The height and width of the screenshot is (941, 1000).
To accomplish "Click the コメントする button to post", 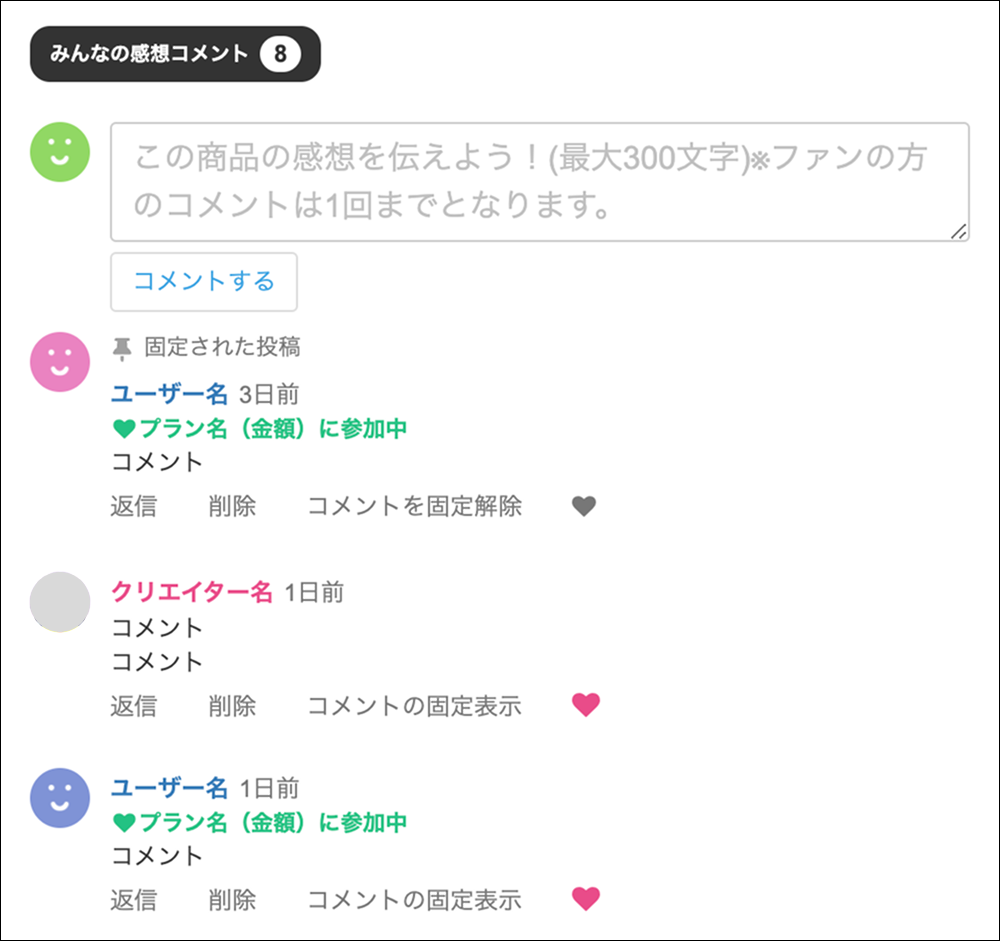I will coord(203,282).
